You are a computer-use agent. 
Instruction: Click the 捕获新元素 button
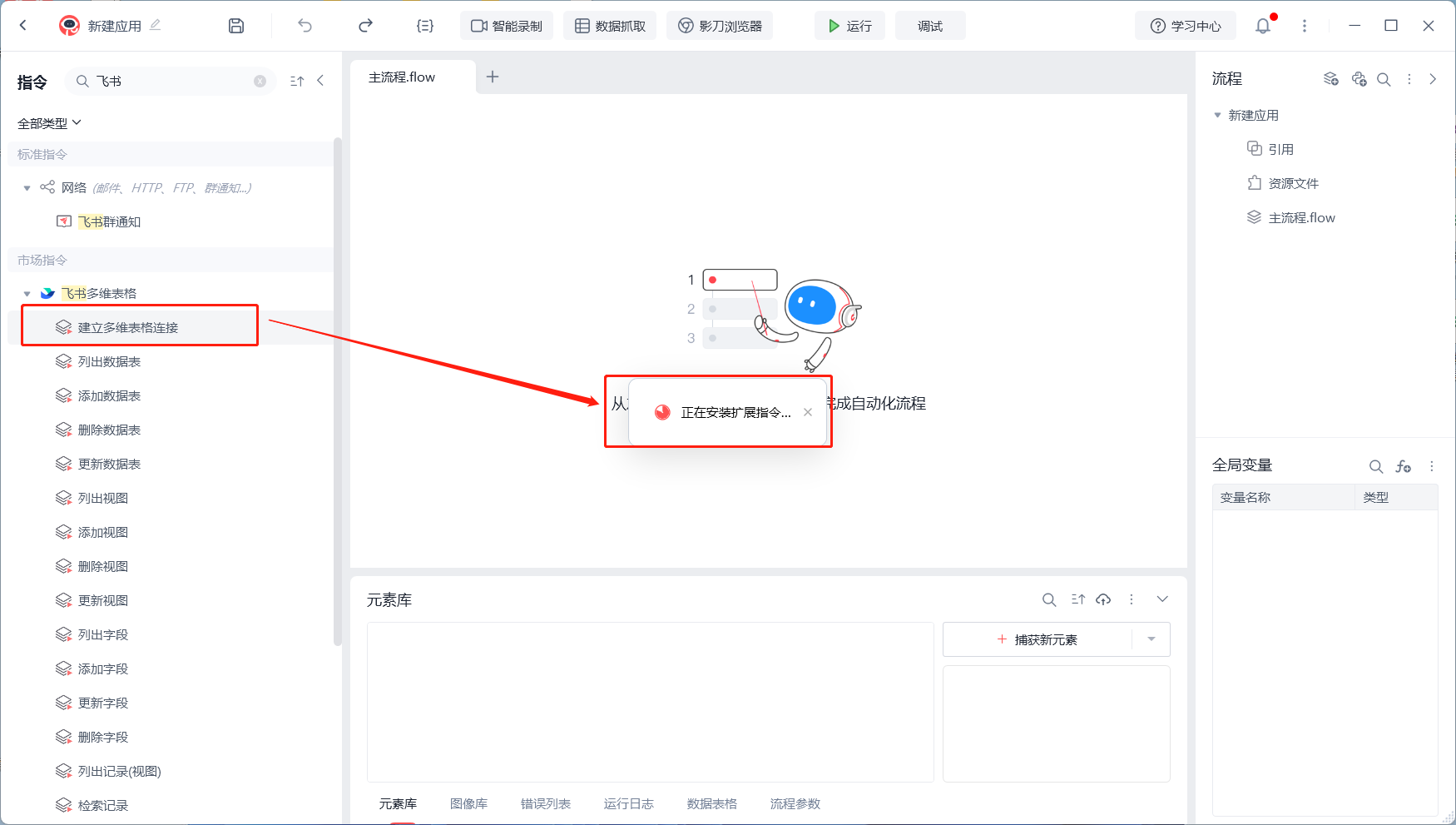(x=1038, y=639)
